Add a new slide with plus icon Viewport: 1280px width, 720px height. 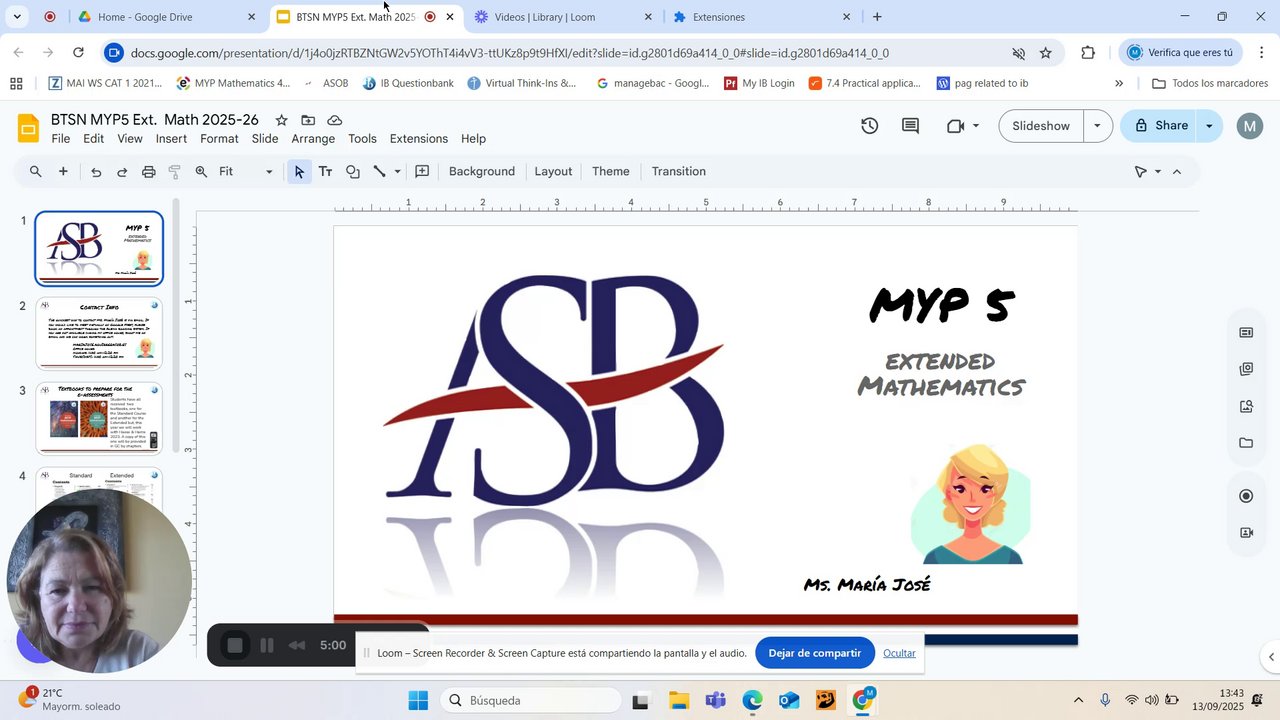[x=63, y=172]
